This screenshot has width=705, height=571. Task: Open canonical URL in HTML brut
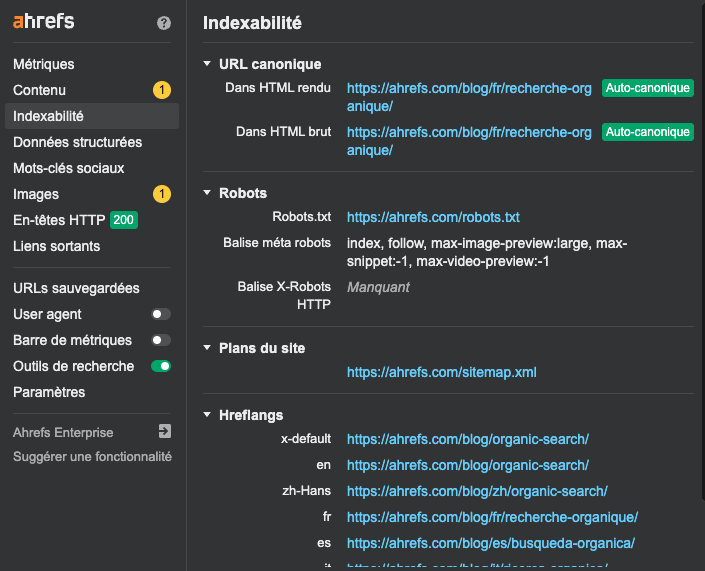coord(469,141)
